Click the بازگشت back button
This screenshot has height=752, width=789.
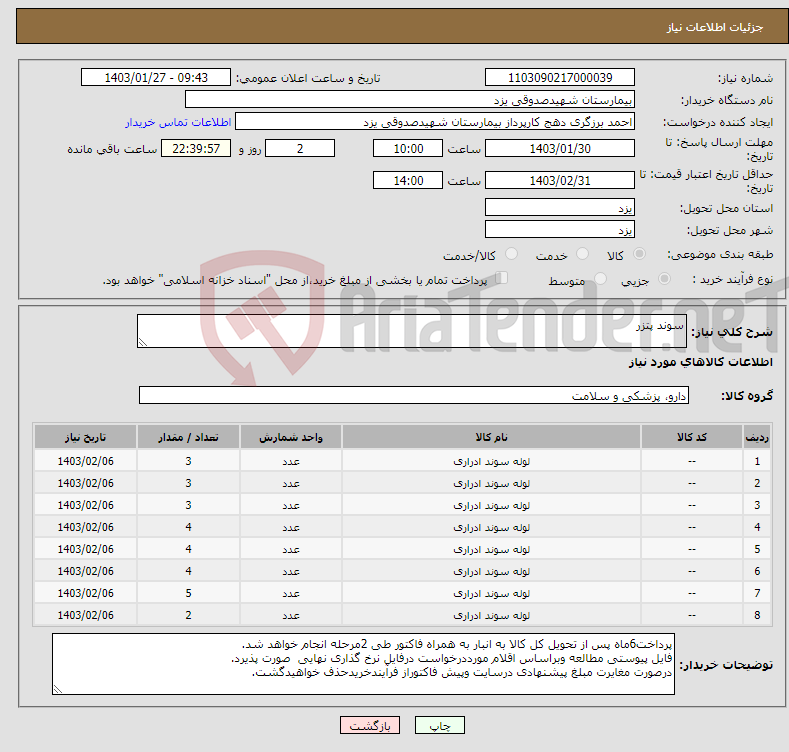coord(370,725)
